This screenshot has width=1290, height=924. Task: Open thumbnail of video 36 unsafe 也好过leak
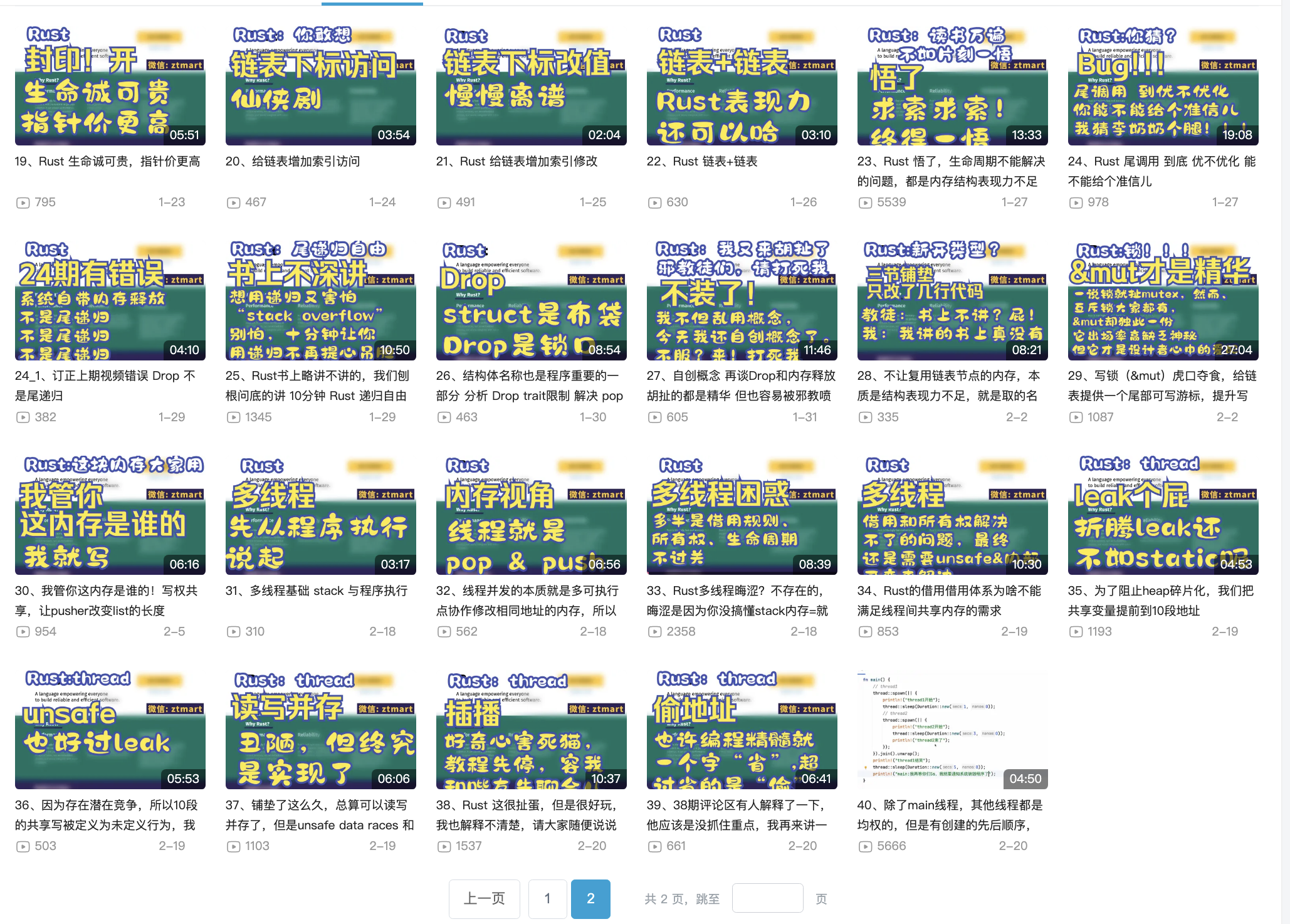click(x=110, y=729)
